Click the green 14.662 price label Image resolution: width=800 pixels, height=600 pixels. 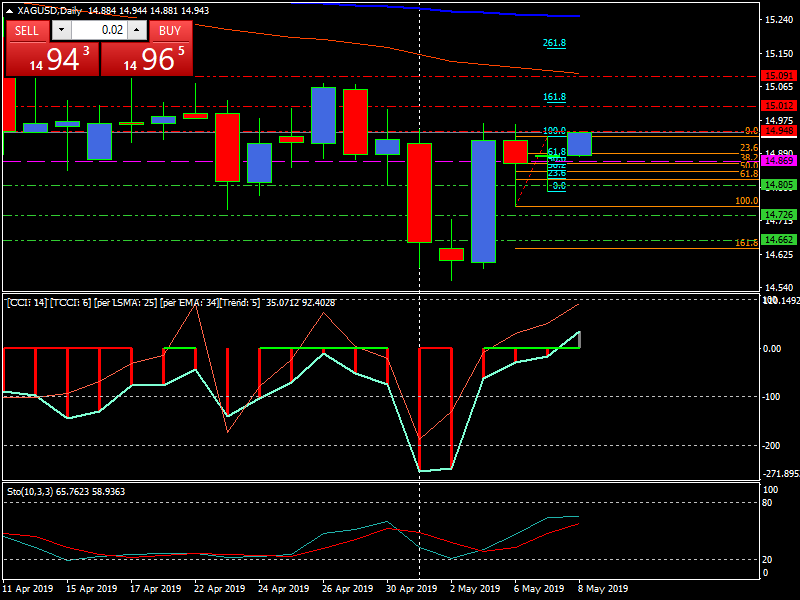point(777,240)
